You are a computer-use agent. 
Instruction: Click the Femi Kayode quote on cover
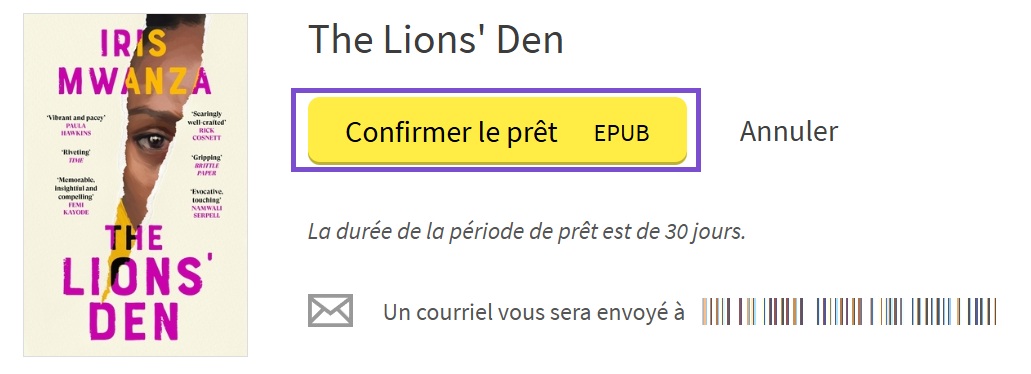tap(76, 196)
